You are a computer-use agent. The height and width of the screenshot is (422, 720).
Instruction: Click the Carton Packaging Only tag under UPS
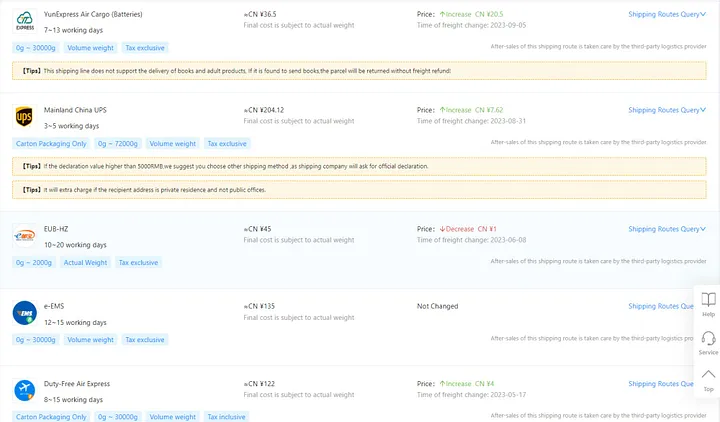[x=51, y=144]
